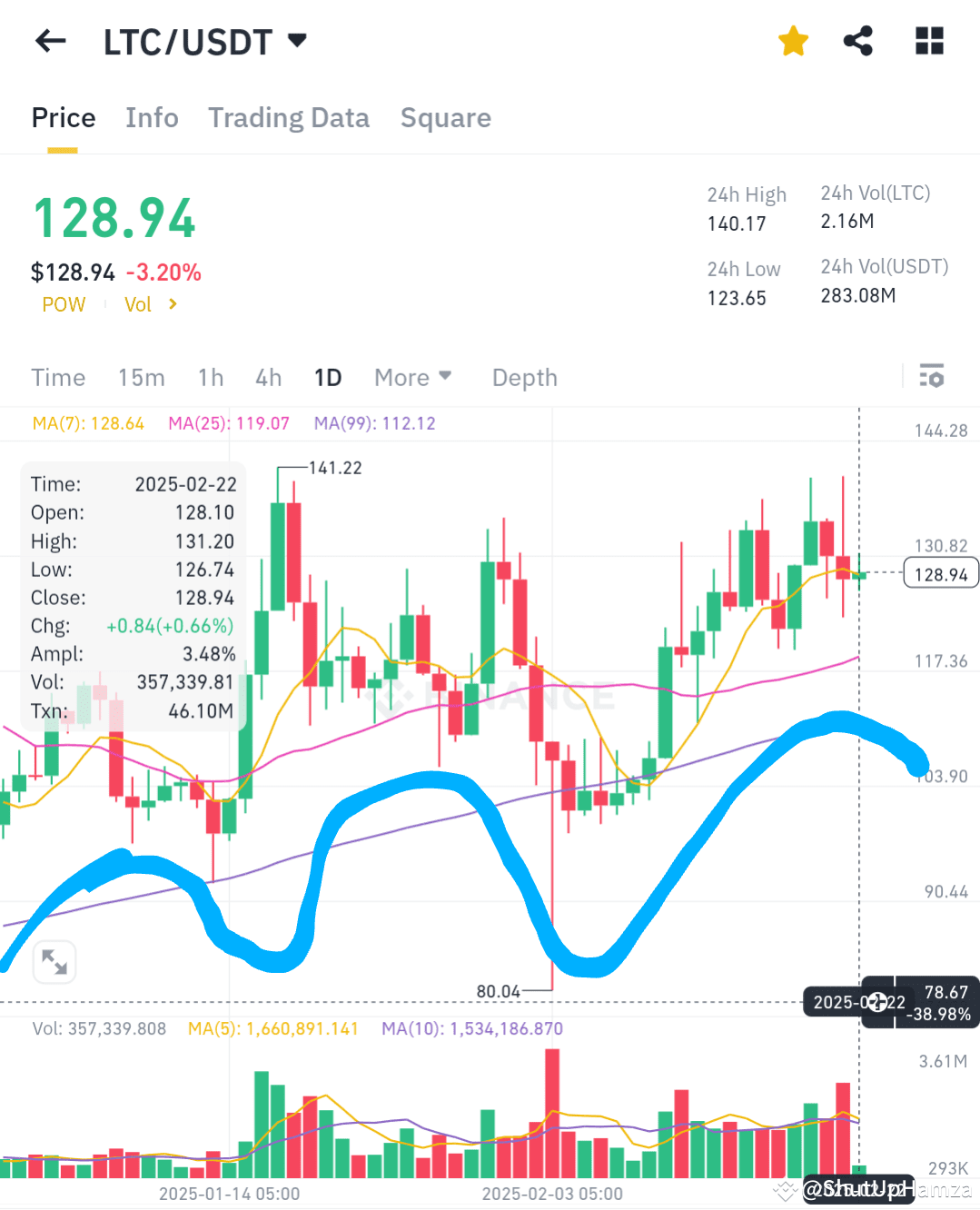980x1210 pixels.
Task: Open the LTC/USDT pair selector dropdown
Action: [x=205, y=42]
